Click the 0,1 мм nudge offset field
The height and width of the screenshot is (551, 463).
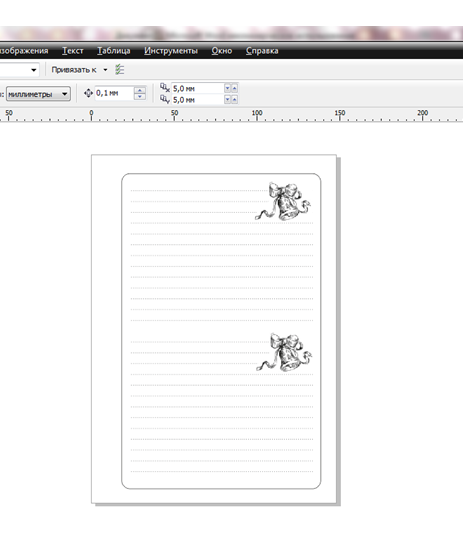click(114, 93)
